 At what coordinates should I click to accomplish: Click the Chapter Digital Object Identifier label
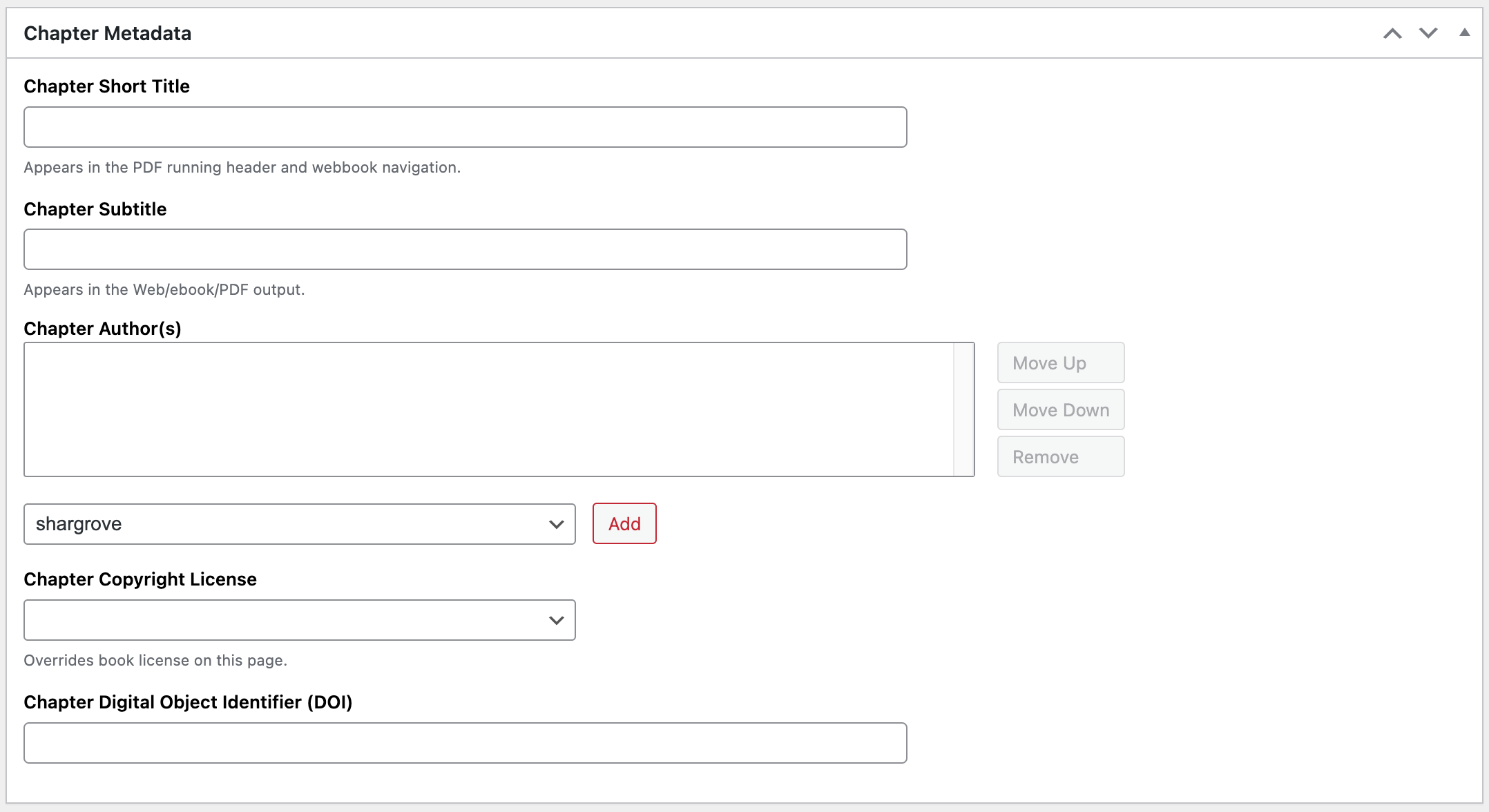188,702
